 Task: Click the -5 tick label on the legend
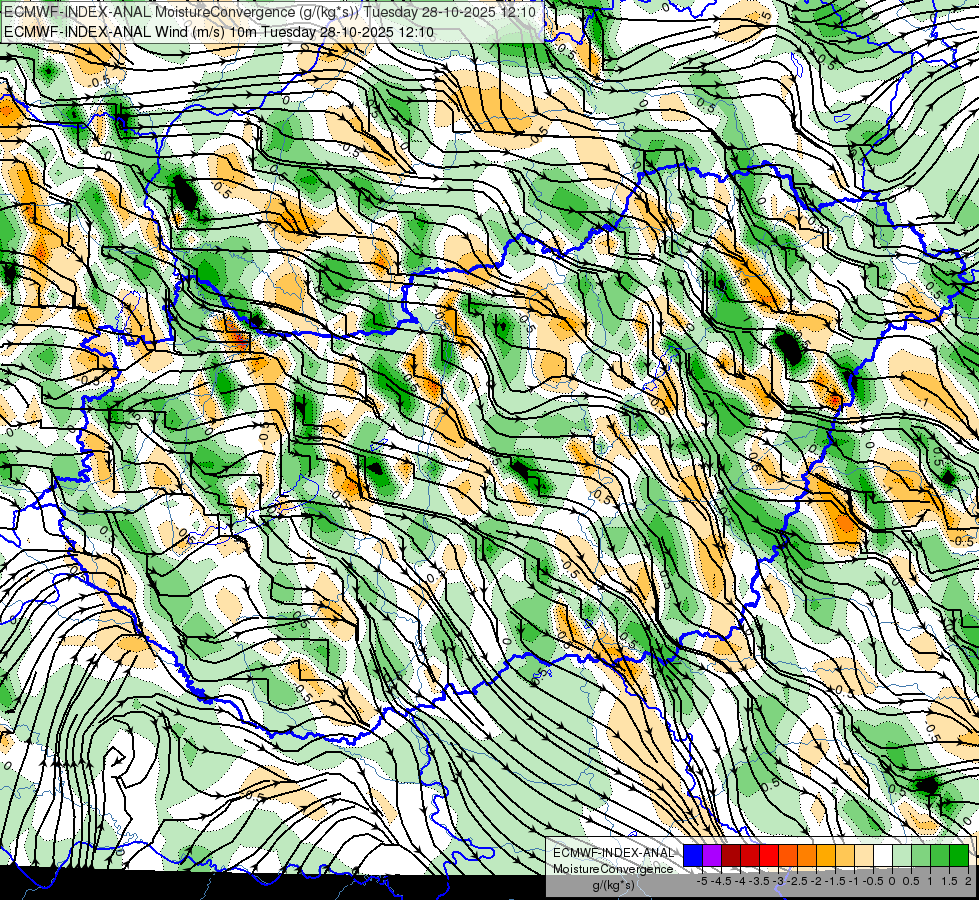[x=702, y=881]
